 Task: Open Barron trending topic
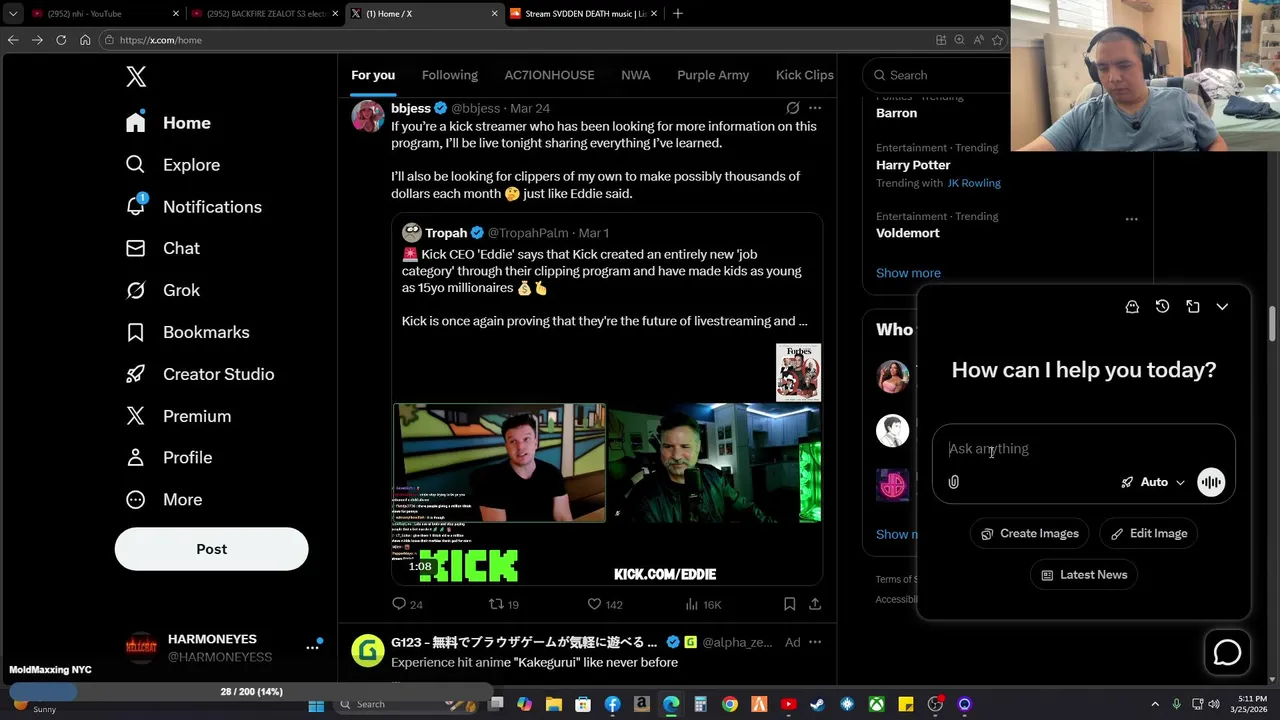tap(896, 113)
